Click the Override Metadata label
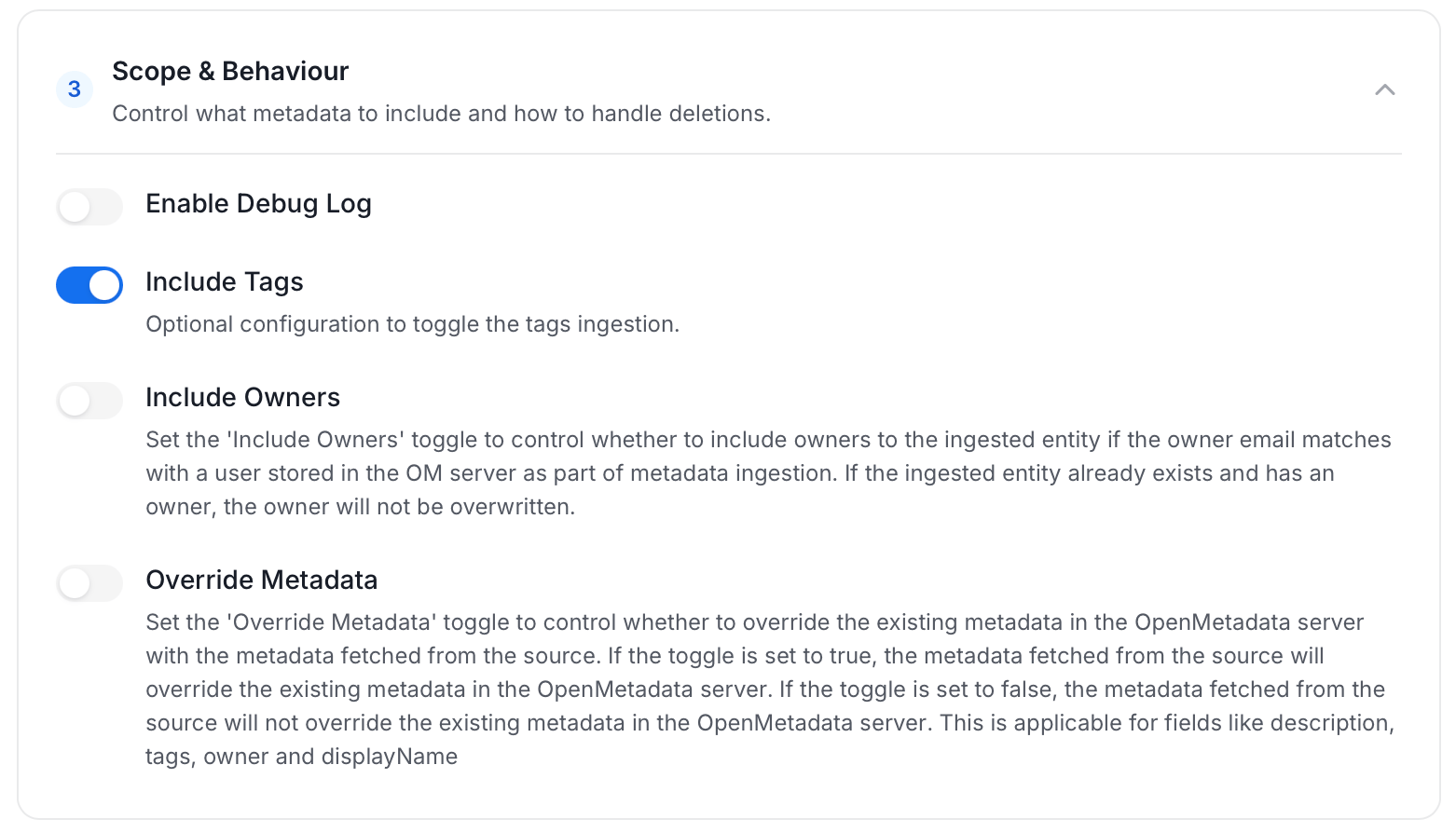The height and width of the screenshot is (833, 1456). click(x=261, y=580)
